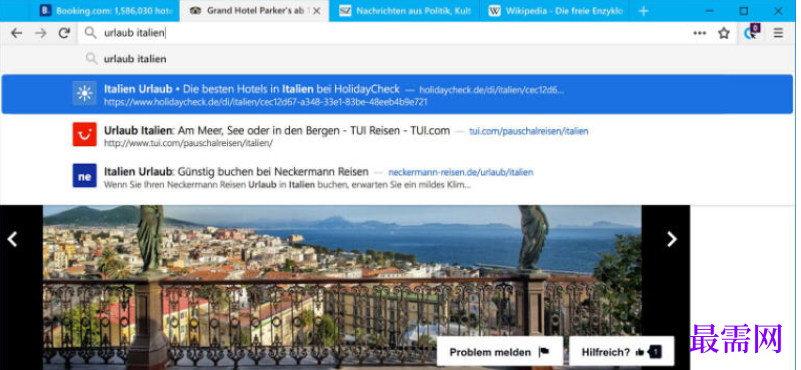Choose the Neckermann Reisen suggestion
This screenshot has width=801, height=370.
pyautogui.click(x=397, y=176)
